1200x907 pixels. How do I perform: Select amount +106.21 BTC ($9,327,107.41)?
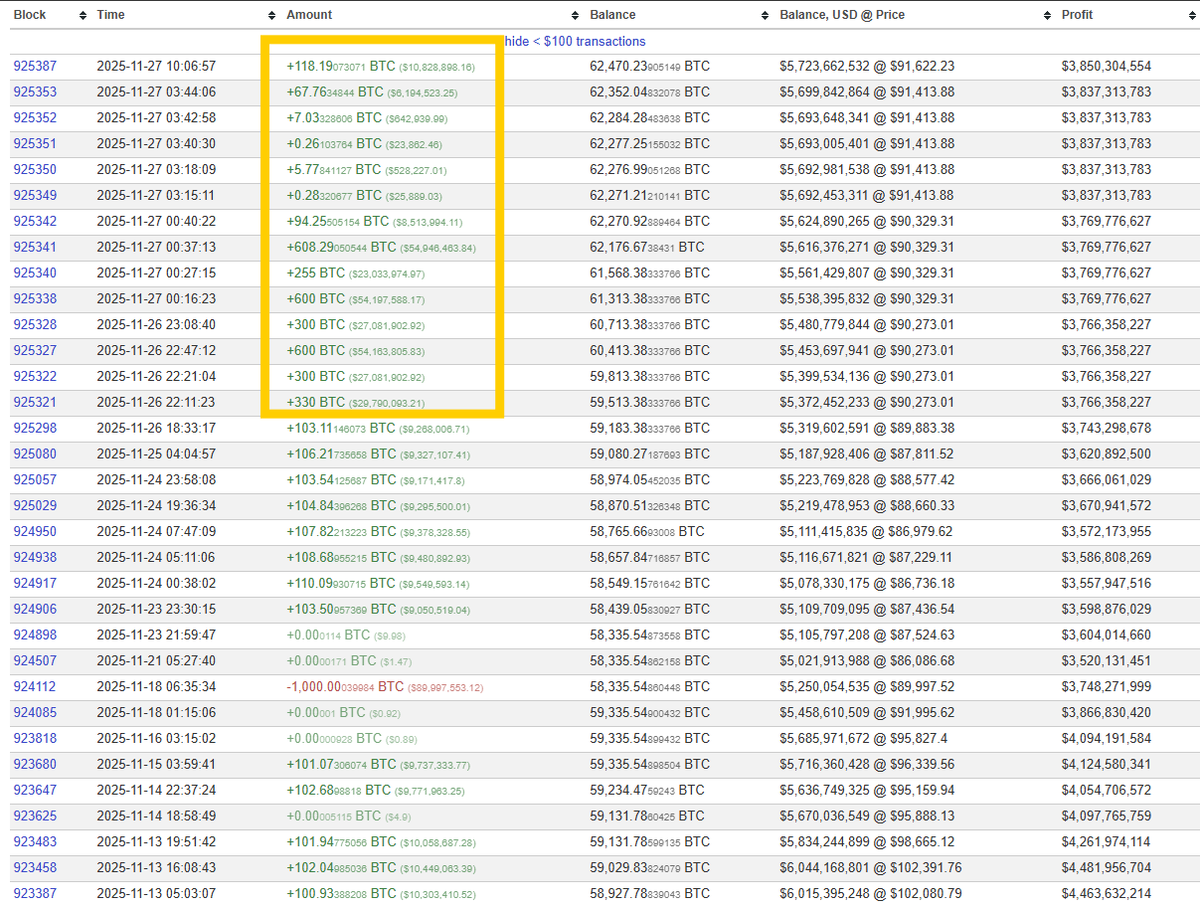(x=378, y=454)
